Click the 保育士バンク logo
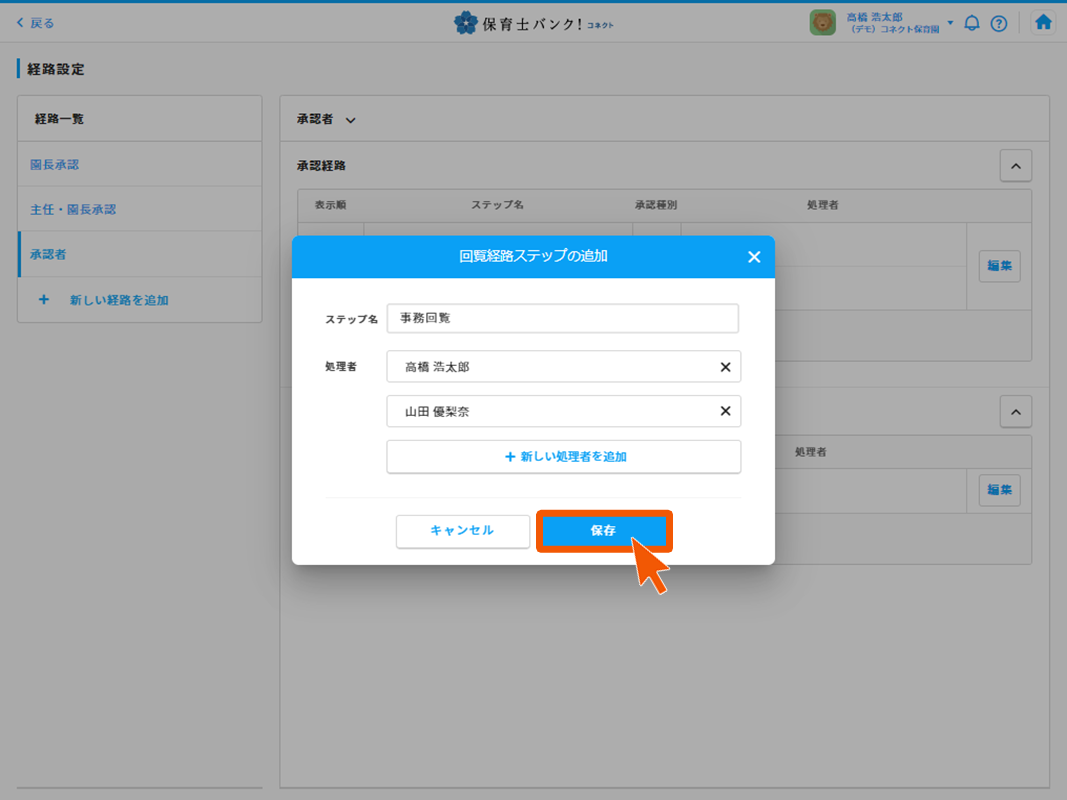Viewport: 1067px width, 800px height. [533, 23]
